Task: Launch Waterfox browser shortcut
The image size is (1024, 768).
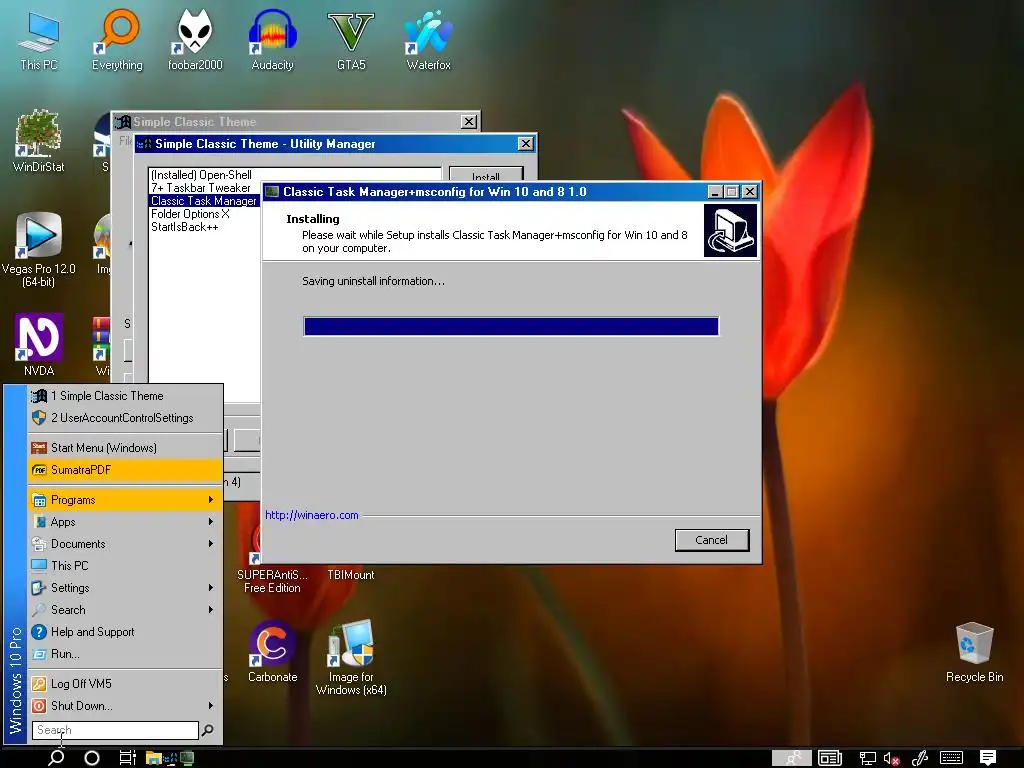Action: click(x=428, y=39)
